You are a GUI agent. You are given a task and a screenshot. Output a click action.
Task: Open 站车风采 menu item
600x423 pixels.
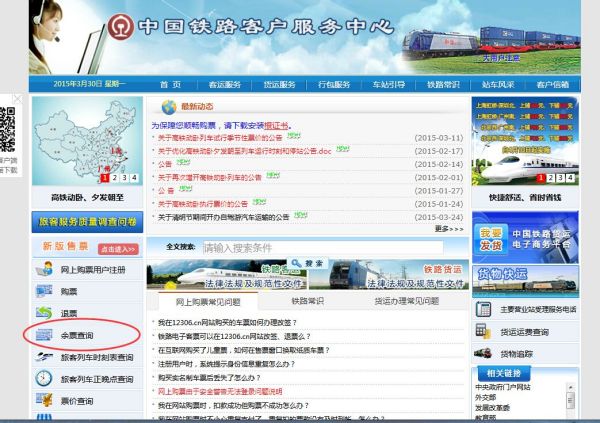coord(498,85)
